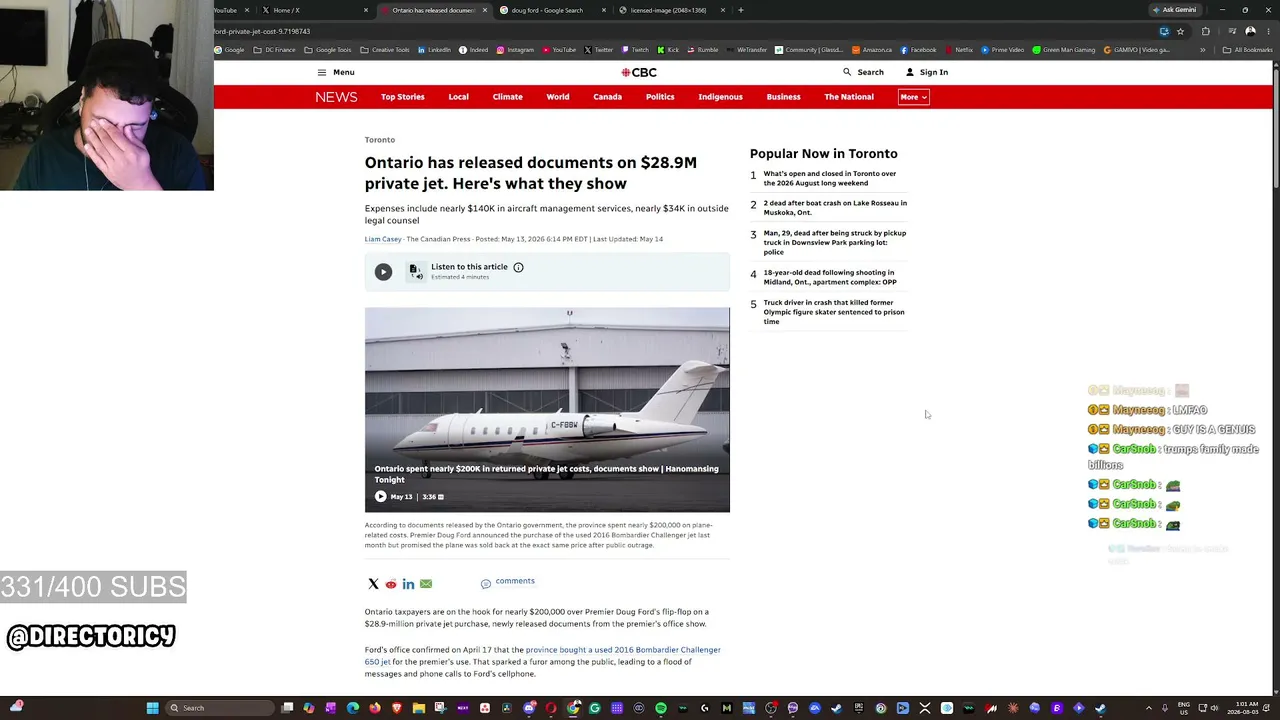Open author Liam Casey's profile link
The width and height of the screenshot is (1280, 720).
click(383, 239)
